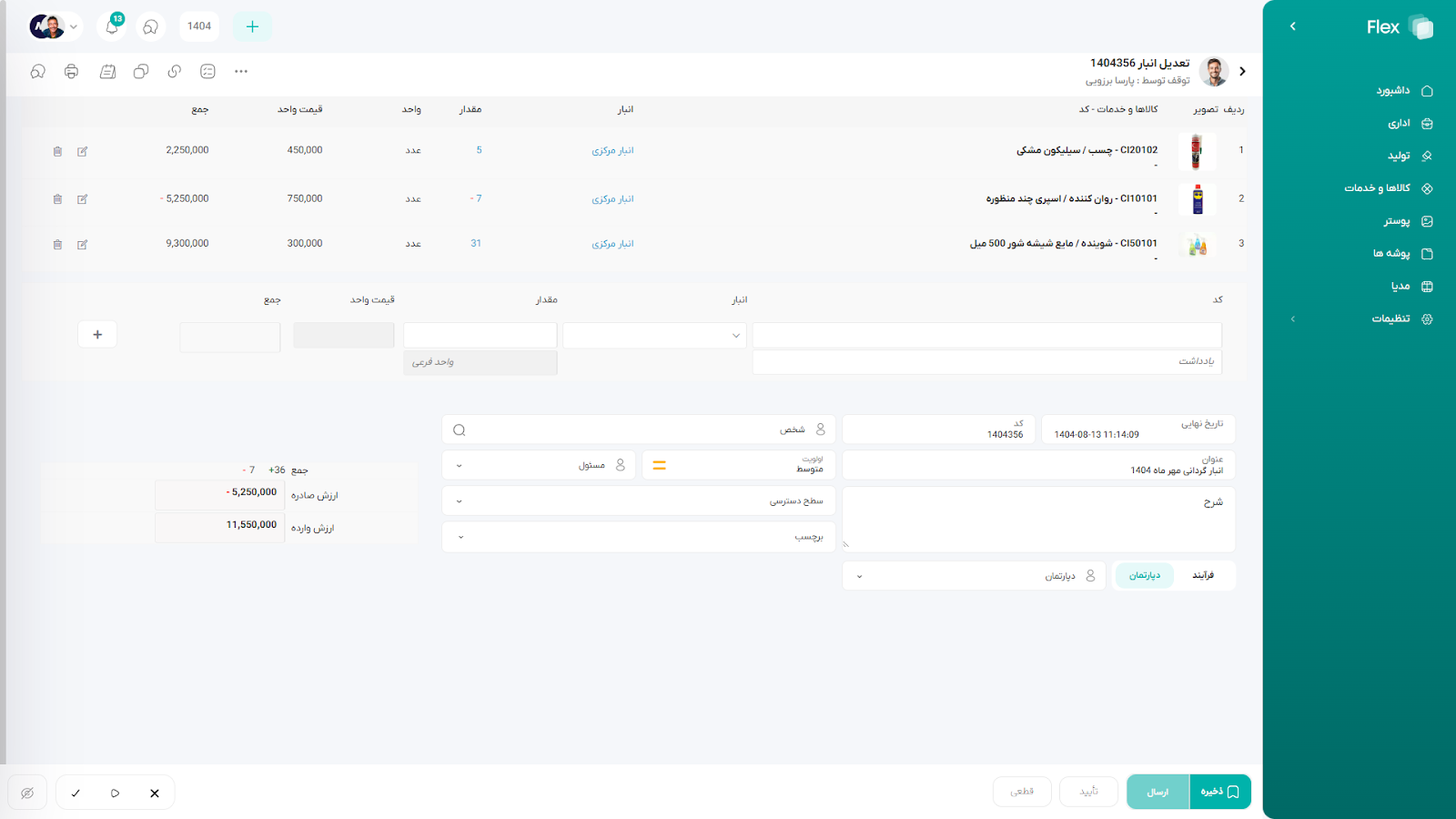The image size is (1456, 819).
Task: Open the برچسب tag dropdown
Action: [638, 537]
